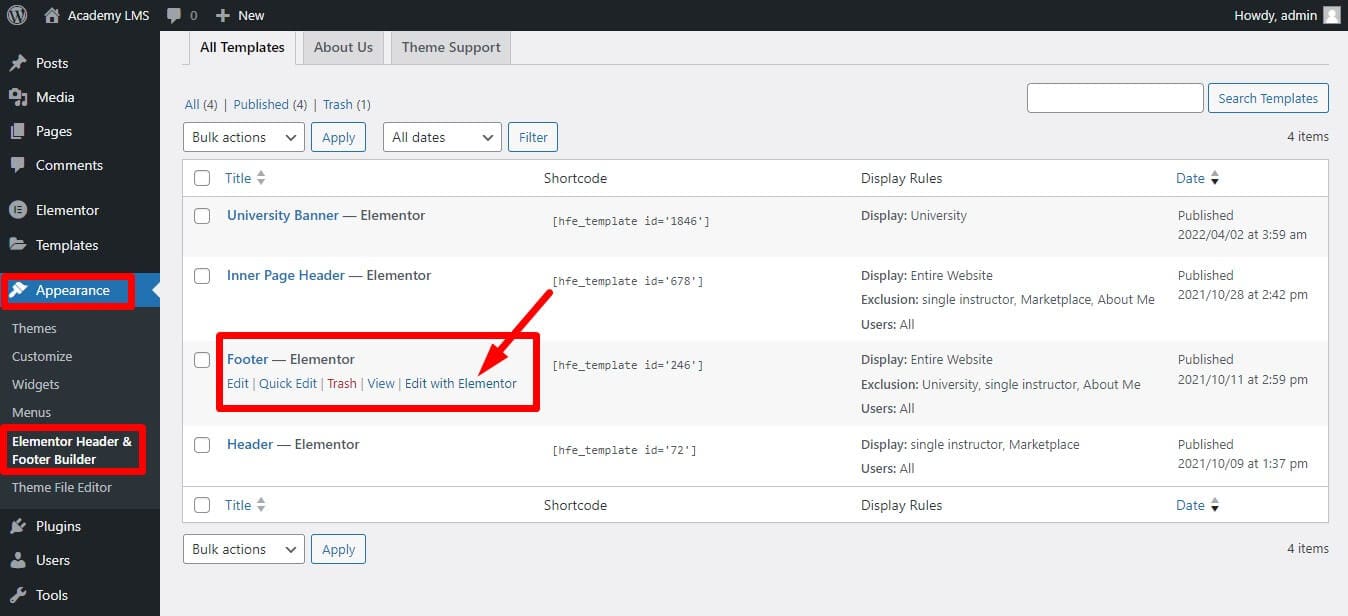Click the WordPress logo icon

coord(17,15)
